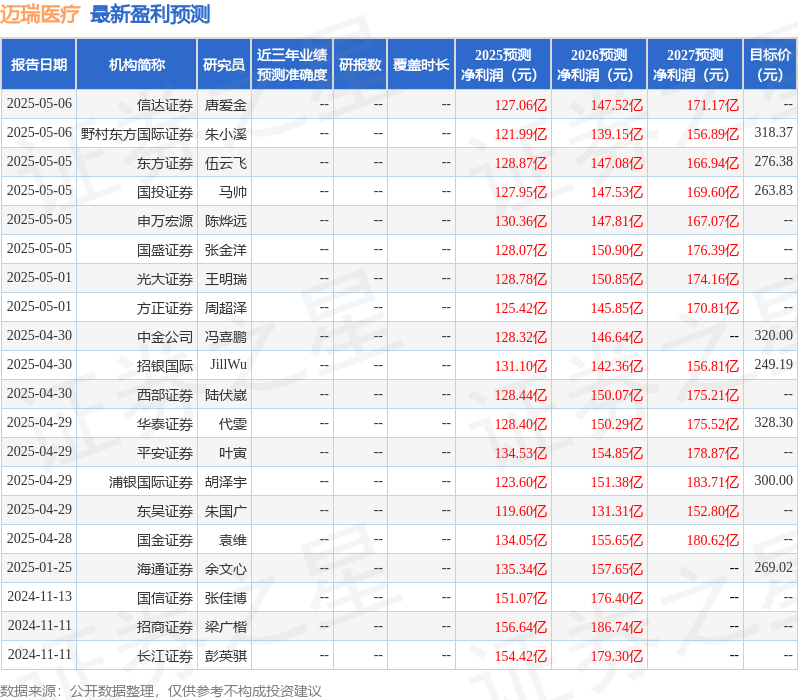Screen dimensions: 798x700
Task: Click the 127.06亿 2025 forecast value
Action: click(521, 105)
